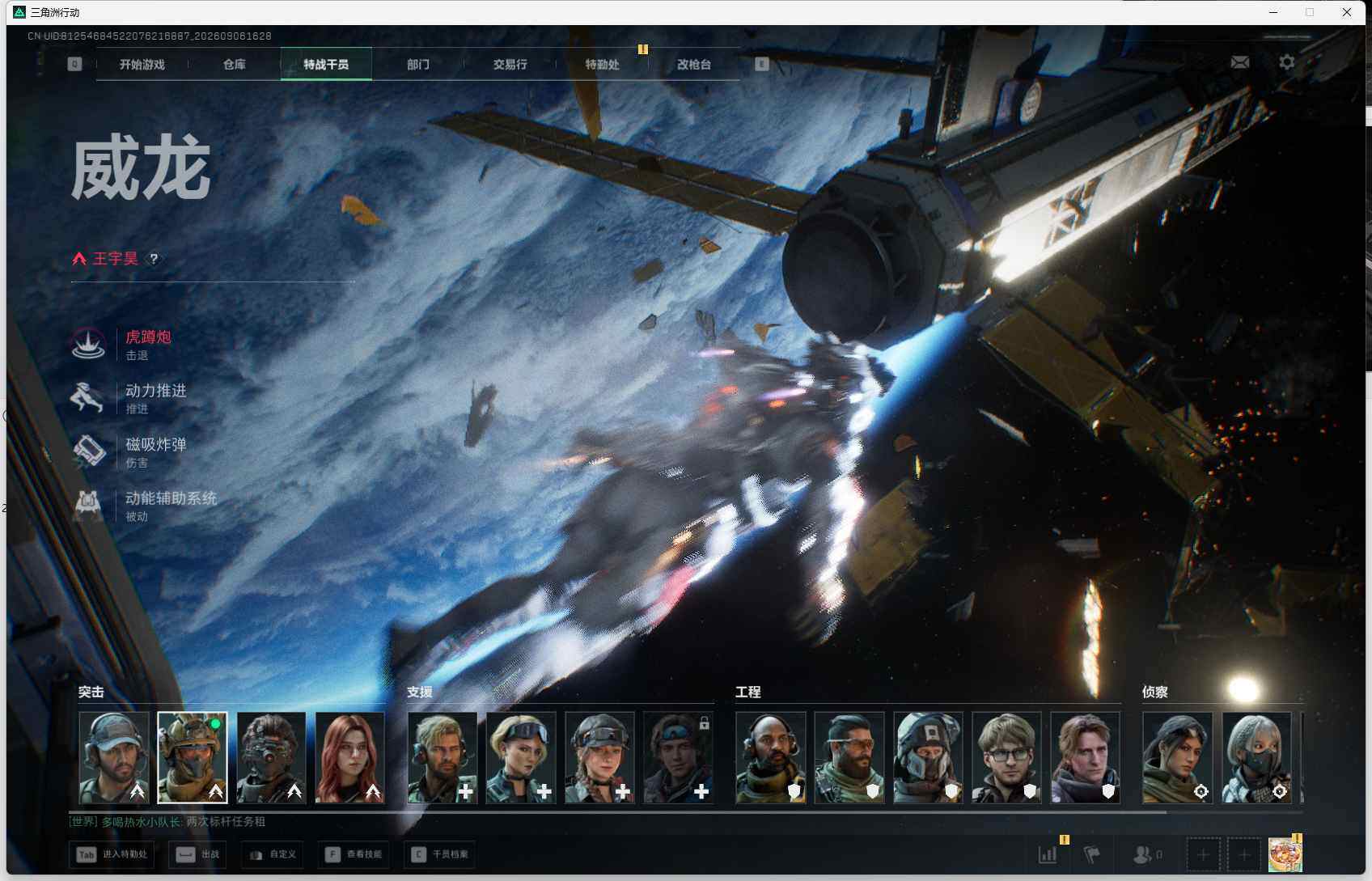1372x881 pixels.
Task: Select assault operator with cap and headset
Action: click(114, 757)
